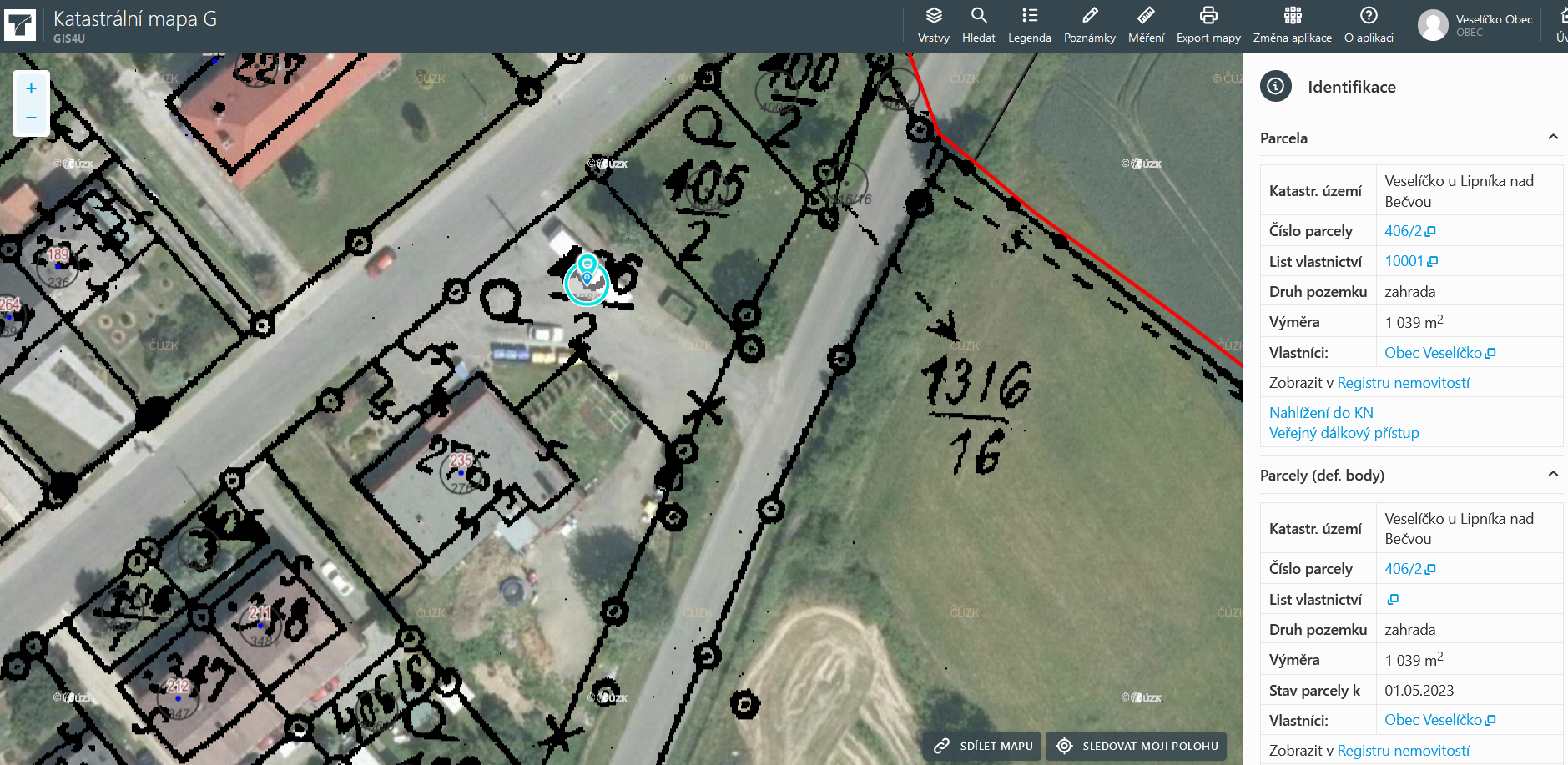Screen dimensions: 1568x765
Task: Collapse the Parcela section
Action: point(1552,138)
